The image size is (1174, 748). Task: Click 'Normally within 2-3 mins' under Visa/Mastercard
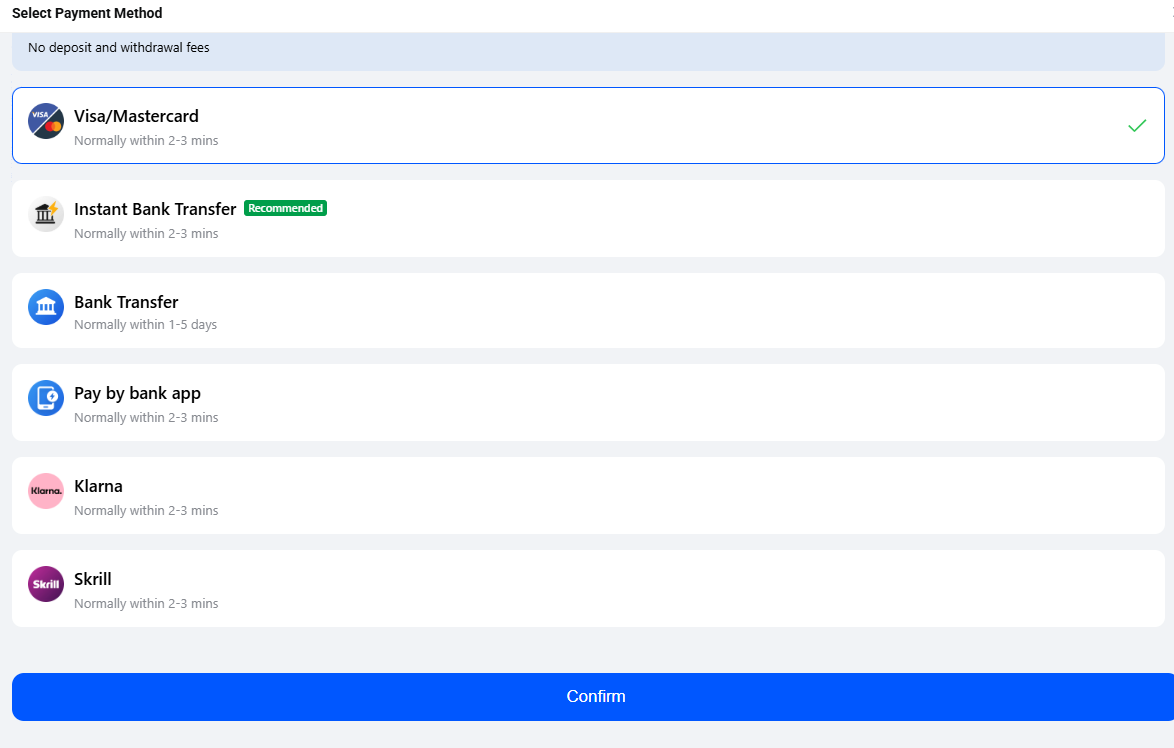click(146, 141)
